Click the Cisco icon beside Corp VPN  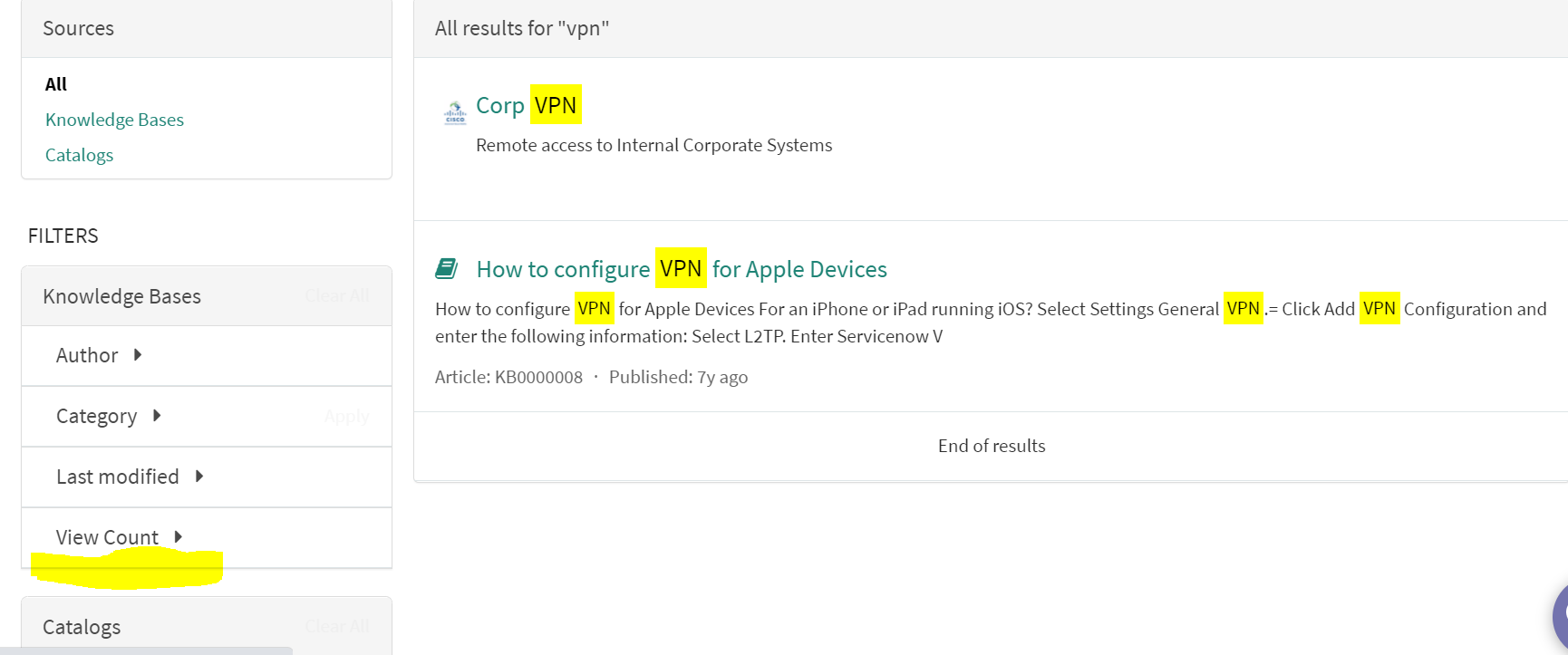[455, 112]
